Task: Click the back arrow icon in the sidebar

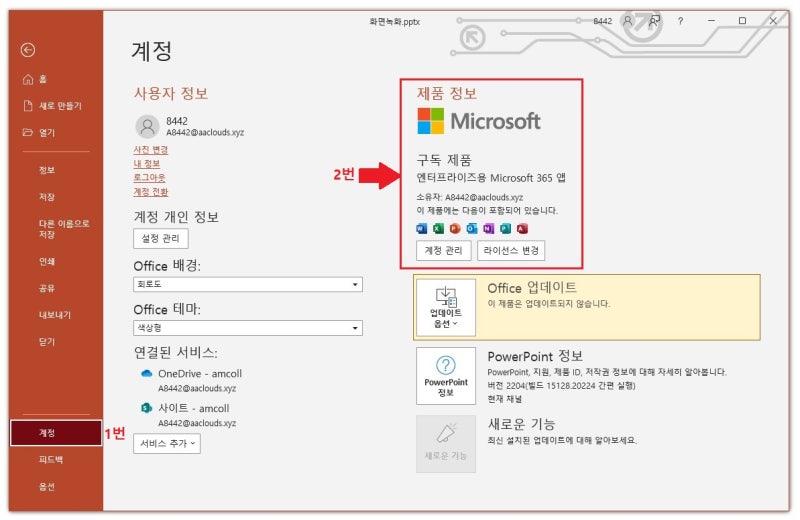Action: (28, 49)
